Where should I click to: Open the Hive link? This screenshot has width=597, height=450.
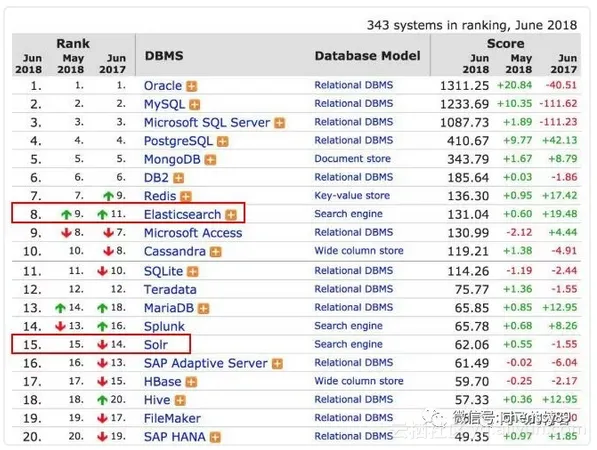coord(157,400)
